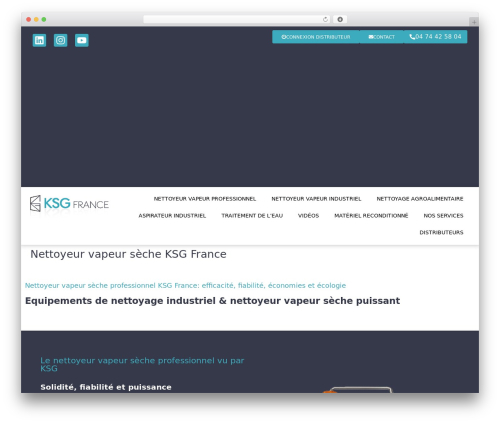Open the LinkedIn social icon
The width and height of the screenshot is (500, 423).
39,40
